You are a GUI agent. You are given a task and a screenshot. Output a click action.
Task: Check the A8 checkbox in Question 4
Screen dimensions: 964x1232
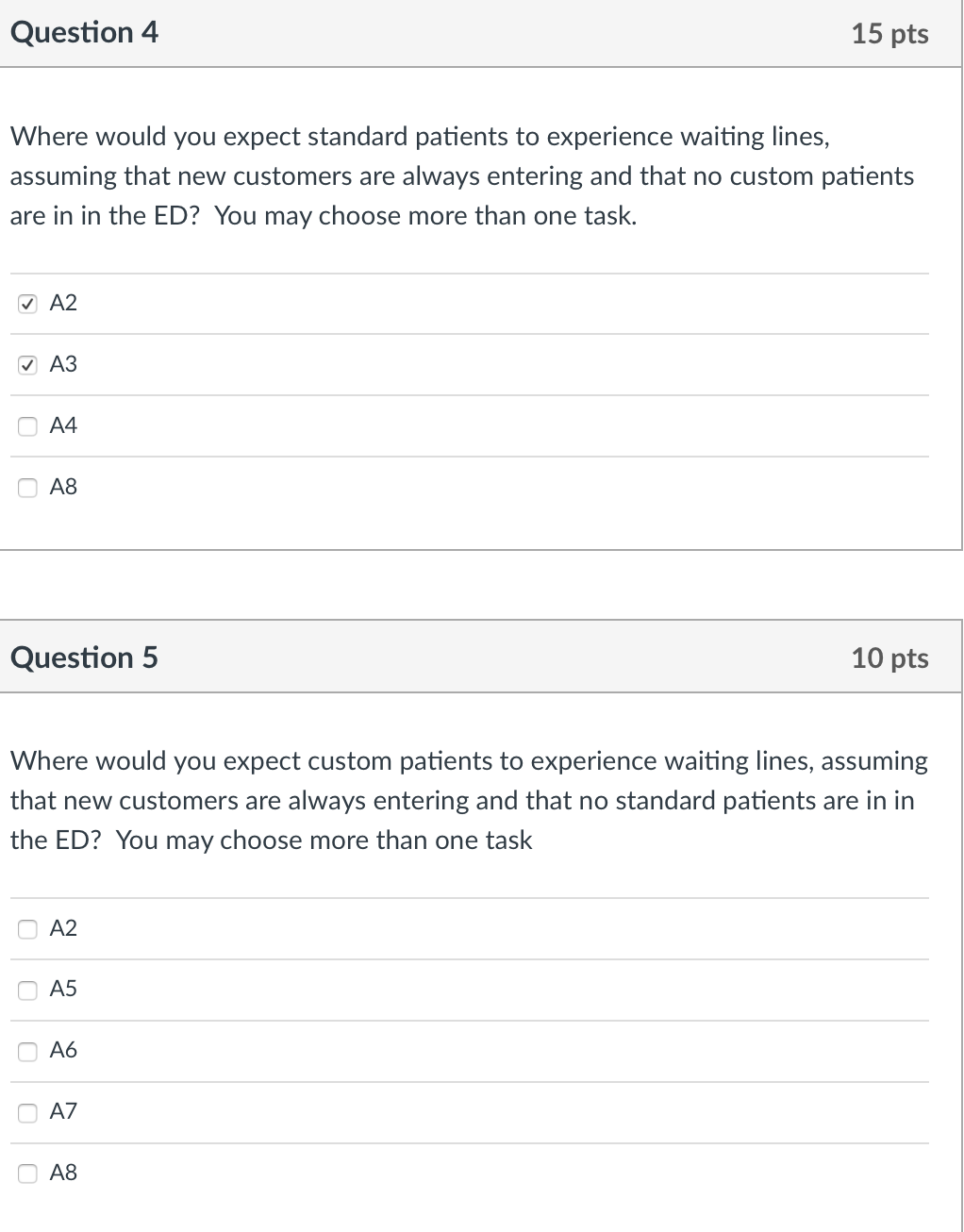[26, 488]
